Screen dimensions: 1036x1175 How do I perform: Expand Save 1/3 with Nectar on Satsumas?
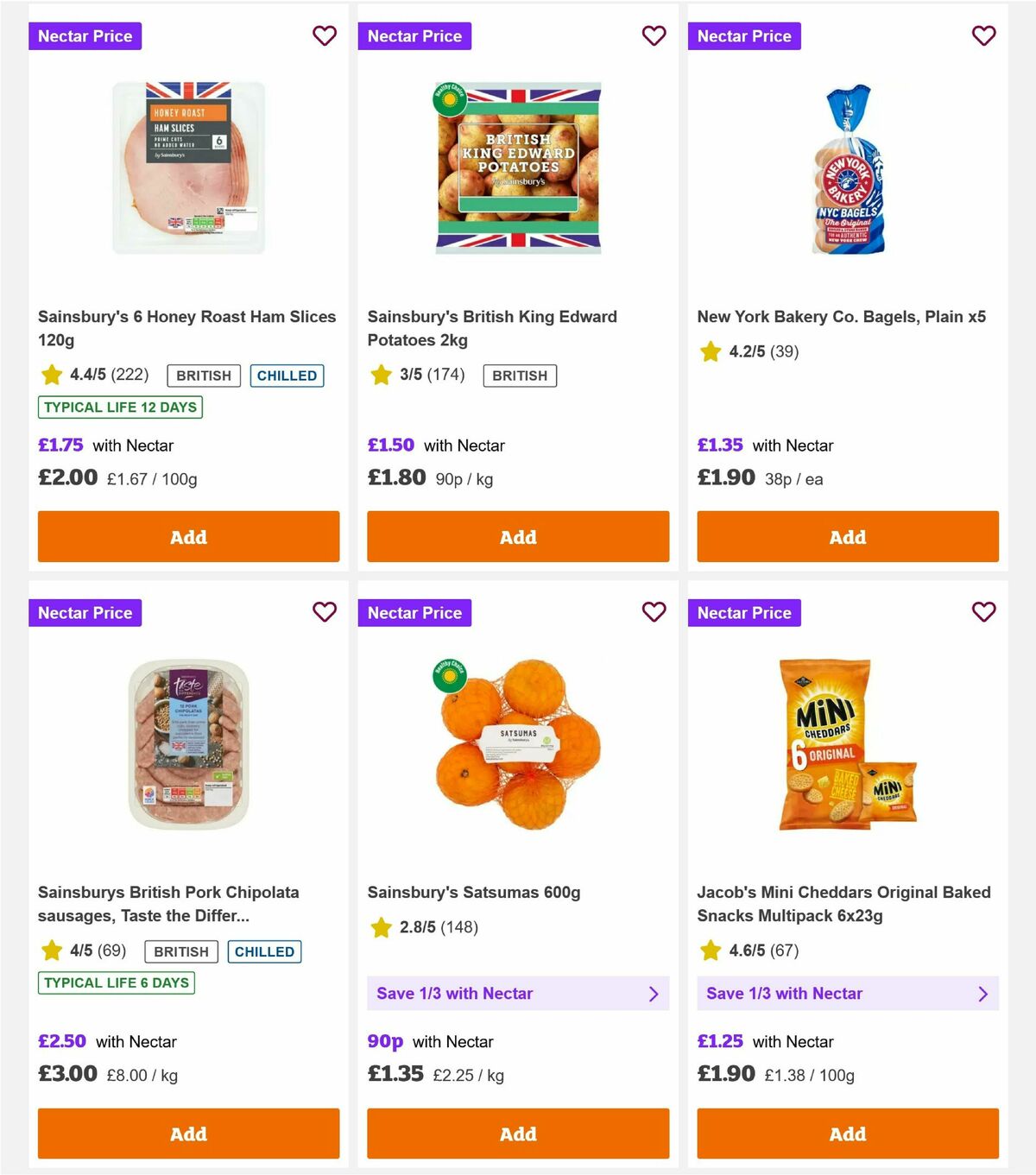pyautogui.click(x=654, y=994)
